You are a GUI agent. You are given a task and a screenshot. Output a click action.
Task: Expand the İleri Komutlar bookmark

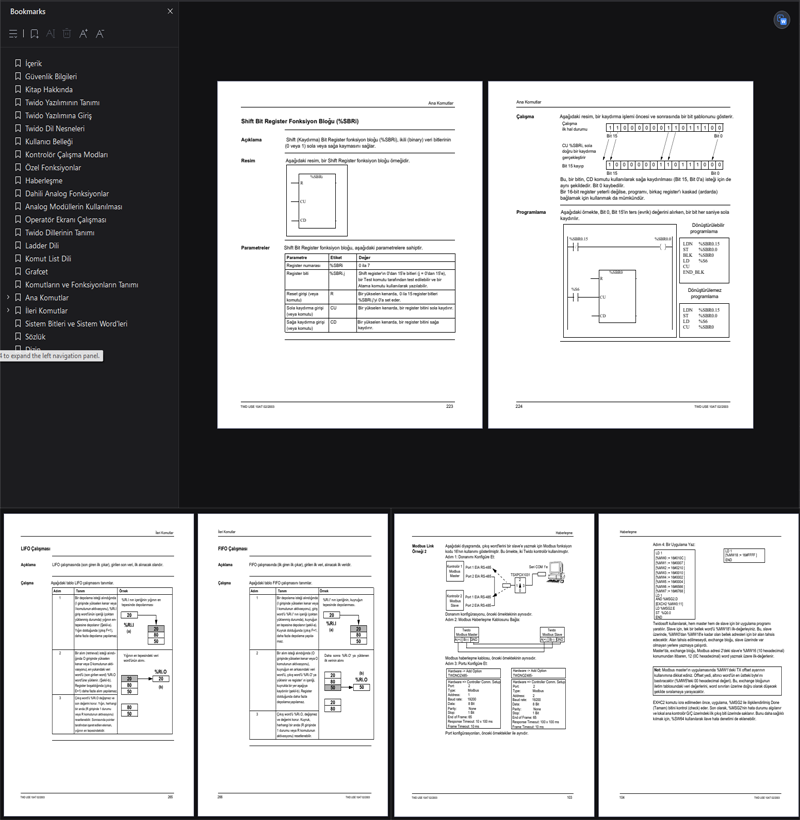pyautogui.click(x=9, y=311)
